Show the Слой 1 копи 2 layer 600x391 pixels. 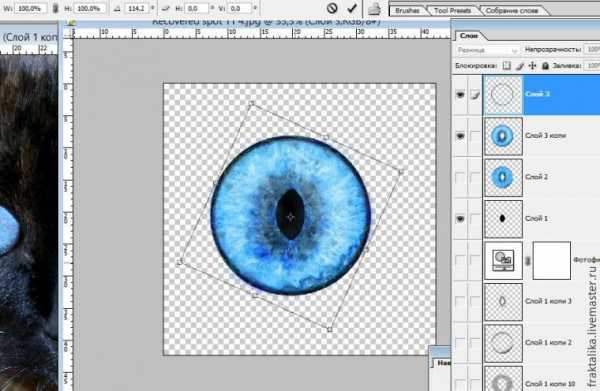click(x=460, y=343)
